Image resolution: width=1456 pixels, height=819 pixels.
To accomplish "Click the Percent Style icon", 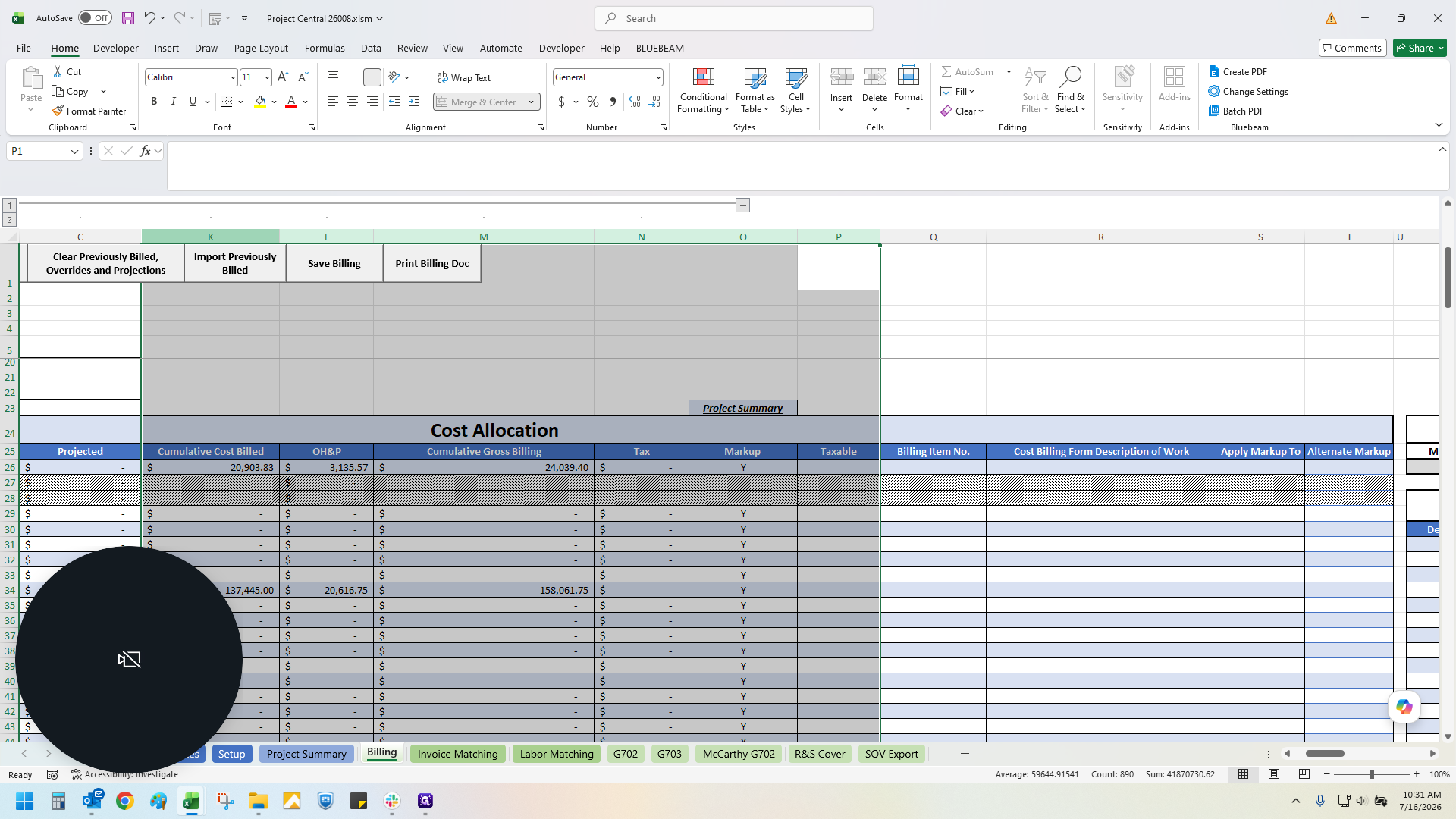I will coord(593,102).
